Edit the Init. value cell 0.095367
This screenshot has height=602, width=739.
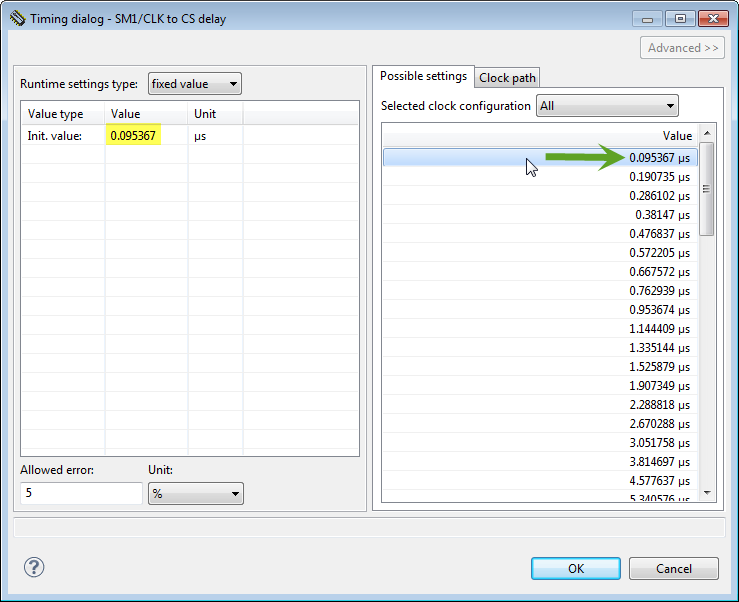pyautogui.click(x=134, y=136)
